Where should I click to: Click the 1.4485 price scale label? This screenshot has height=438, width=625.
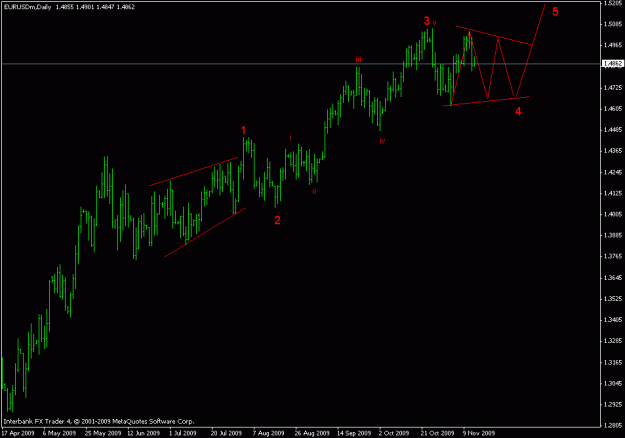pos(613,130)
